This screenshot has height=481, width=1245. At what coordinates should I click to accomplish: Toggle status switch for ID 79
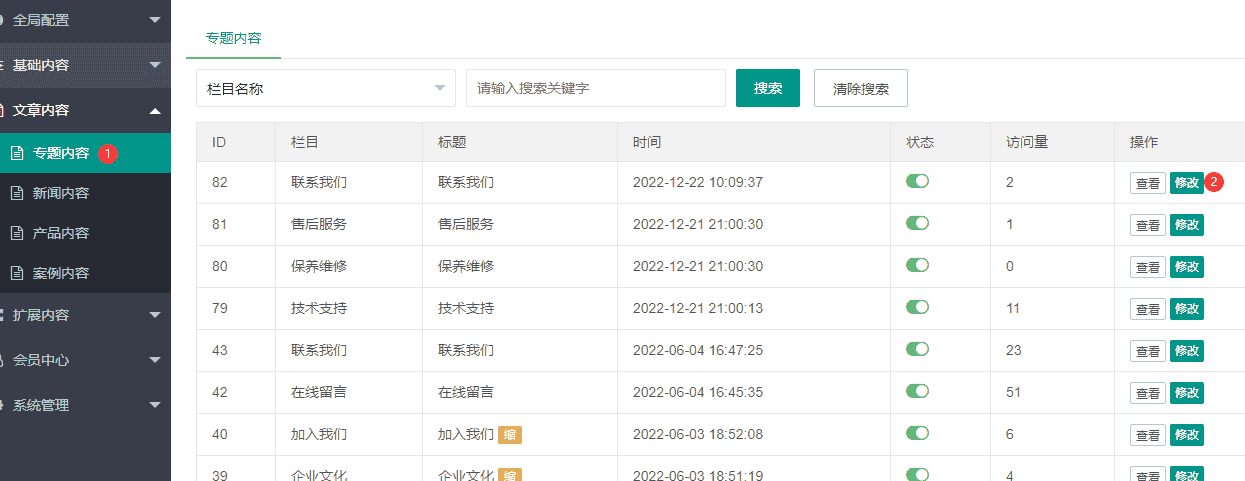[x=917, y=307]
